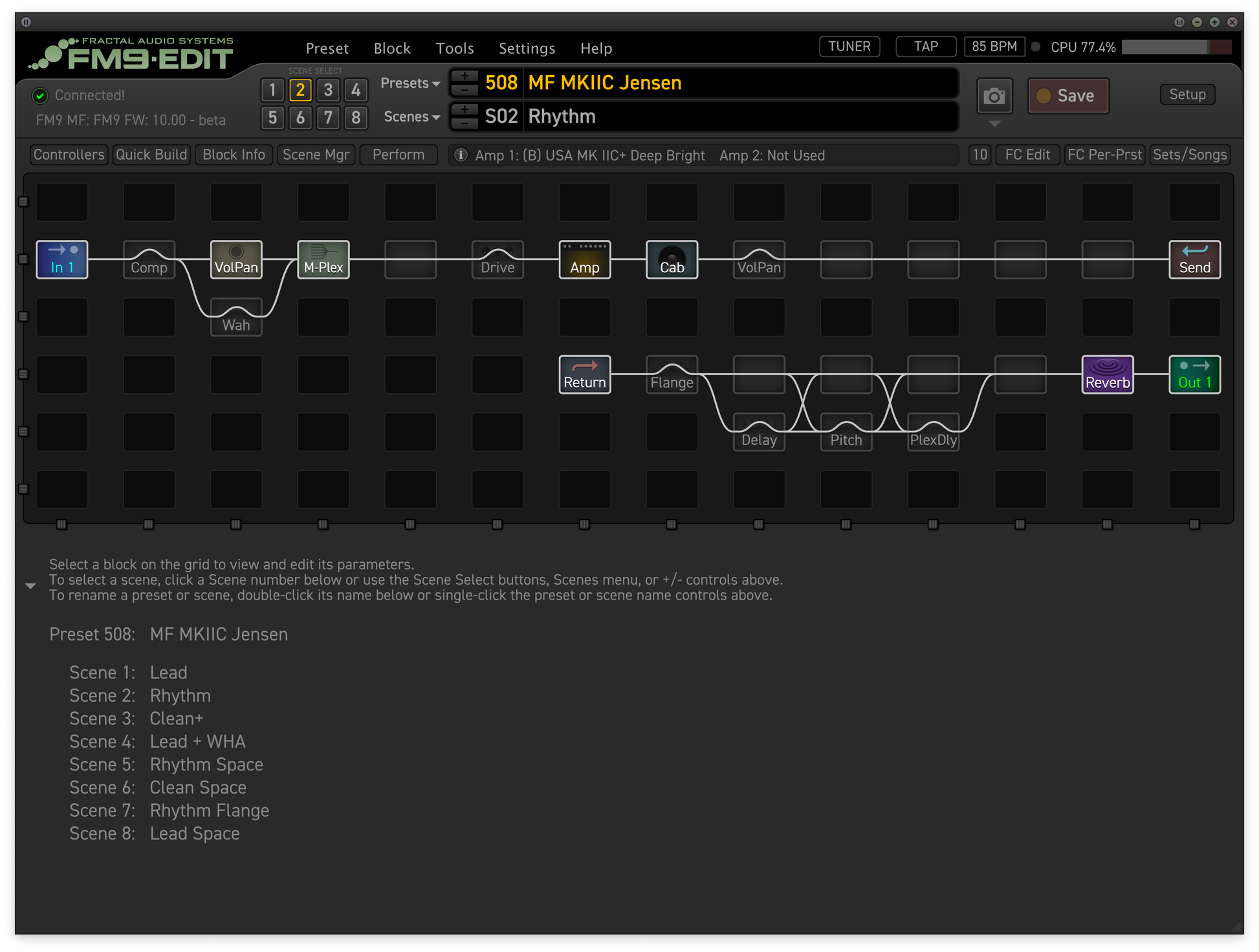Toggle the TUNER button

pos(849,47)
